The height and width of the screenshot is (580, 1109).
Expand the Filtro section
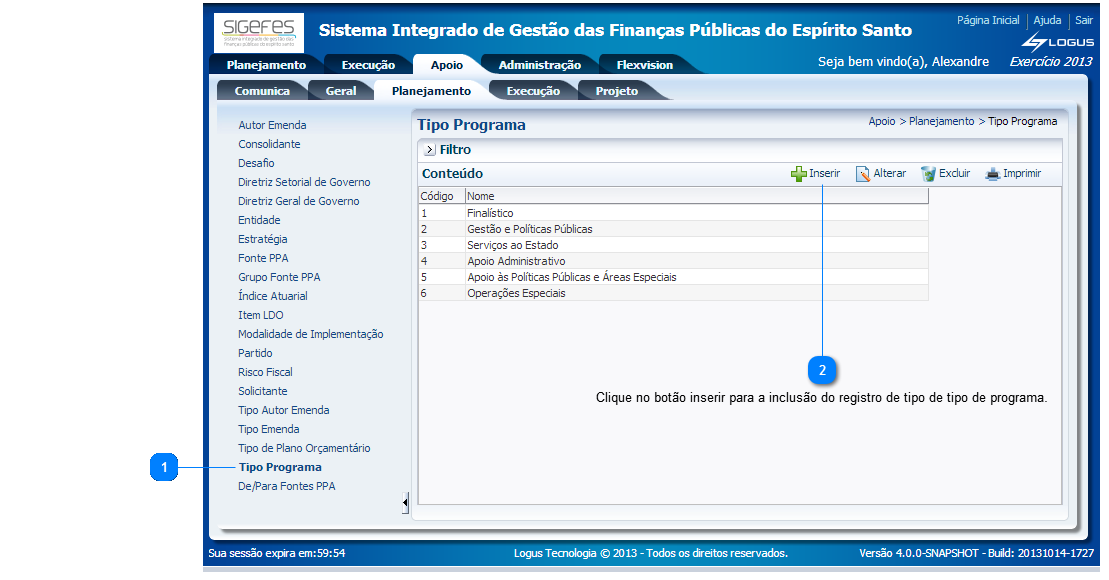[430, 150]
